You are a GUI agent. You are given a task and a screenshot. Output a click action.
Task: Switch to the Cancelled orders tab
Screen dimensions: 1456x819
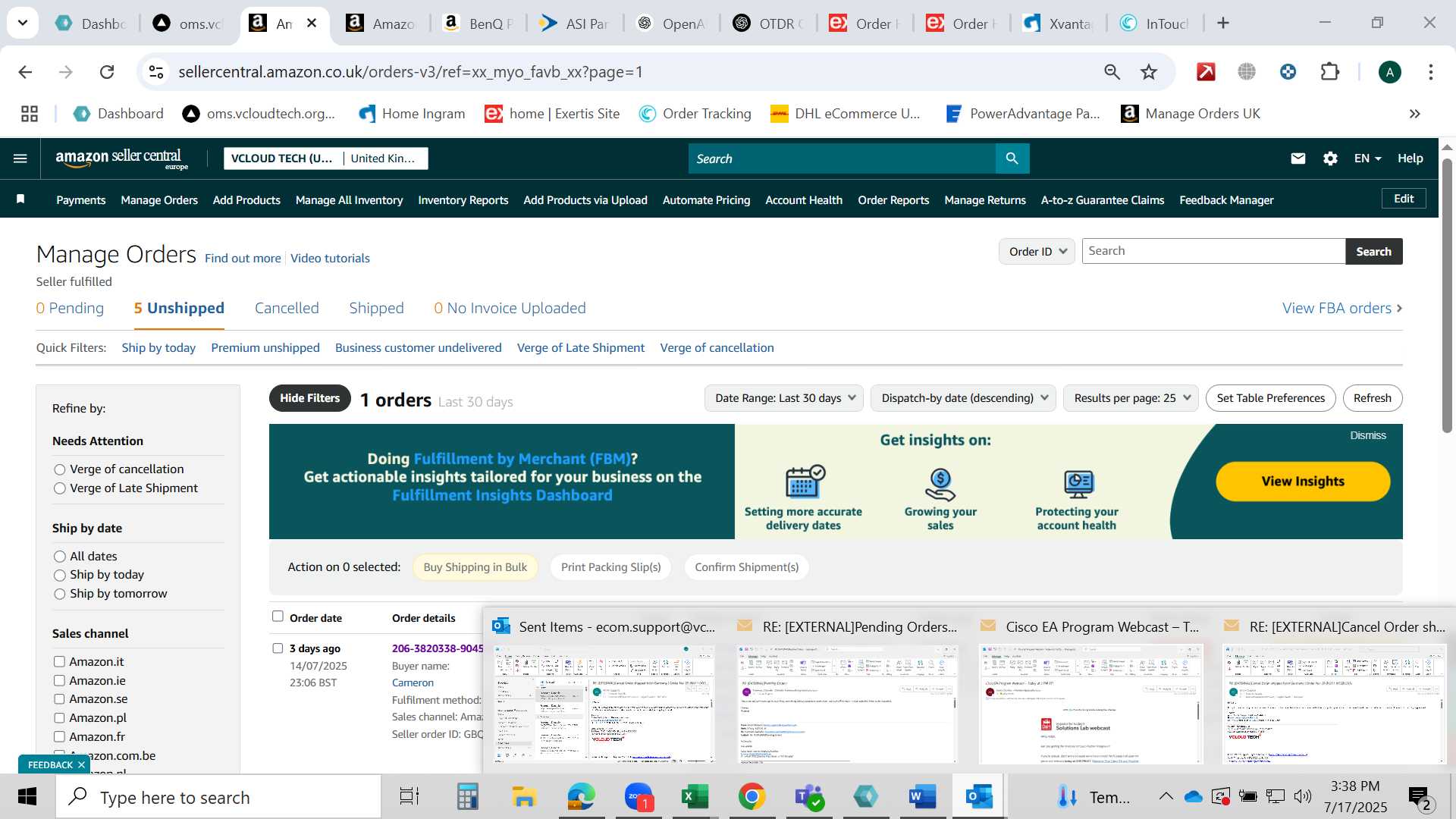[287, 309]
